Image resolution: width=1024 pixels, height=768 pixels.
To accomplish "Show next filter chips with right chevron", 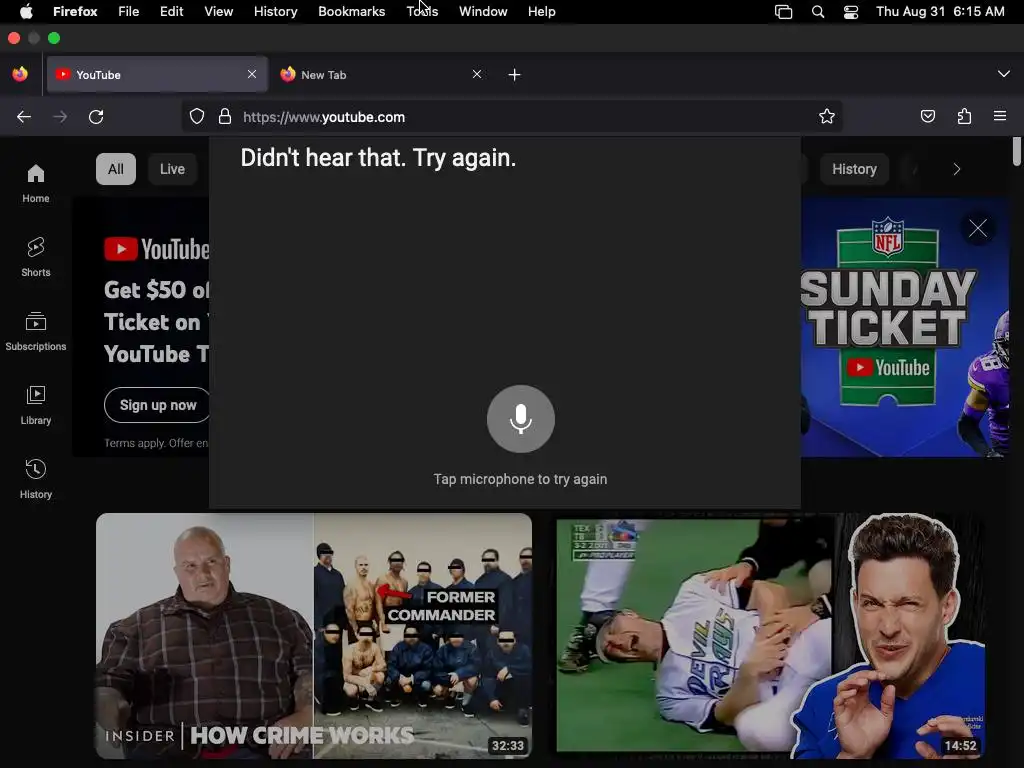I will (957, 169).
